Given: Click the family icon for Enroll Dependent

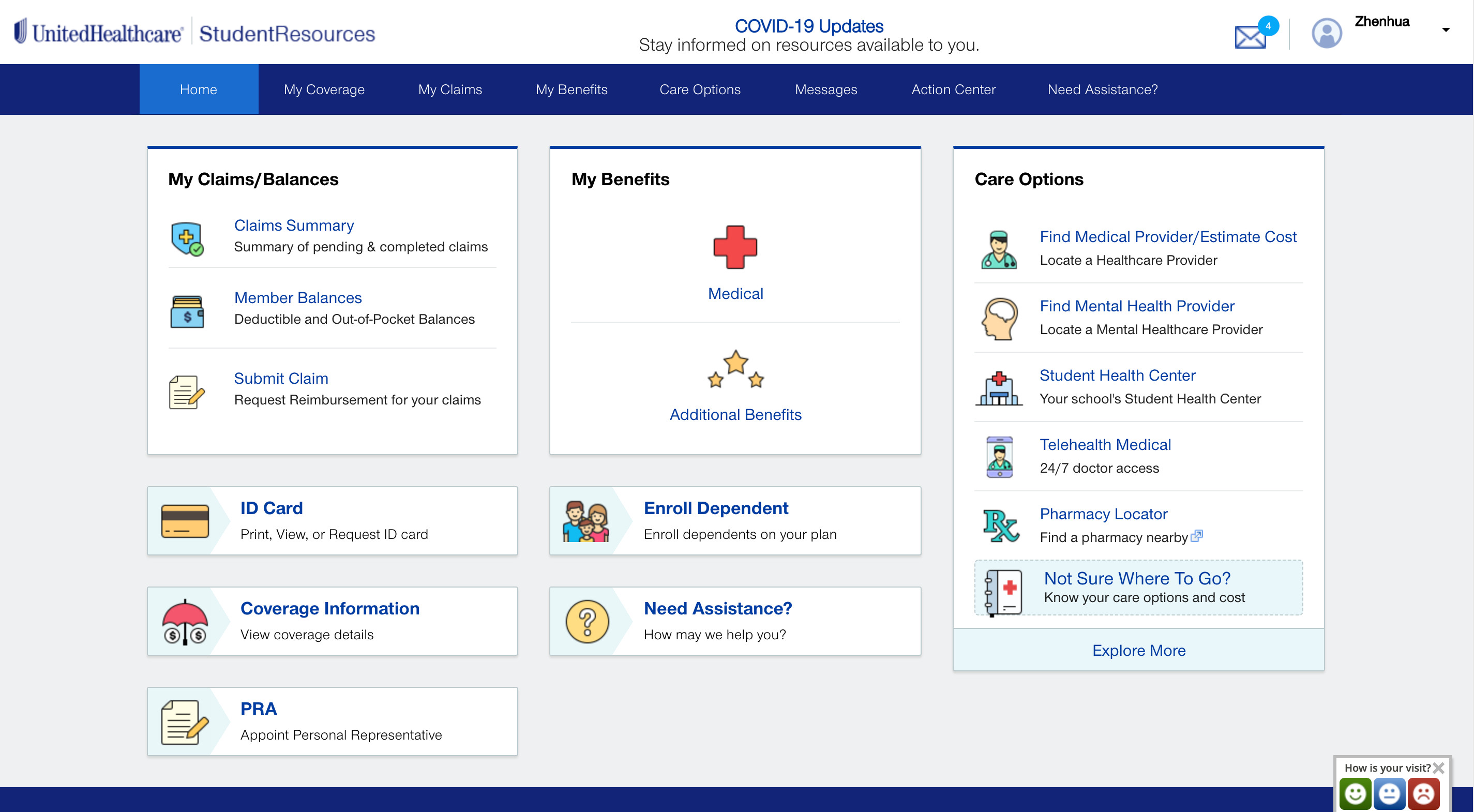Looking at the screenshot, I should [586, 521].
